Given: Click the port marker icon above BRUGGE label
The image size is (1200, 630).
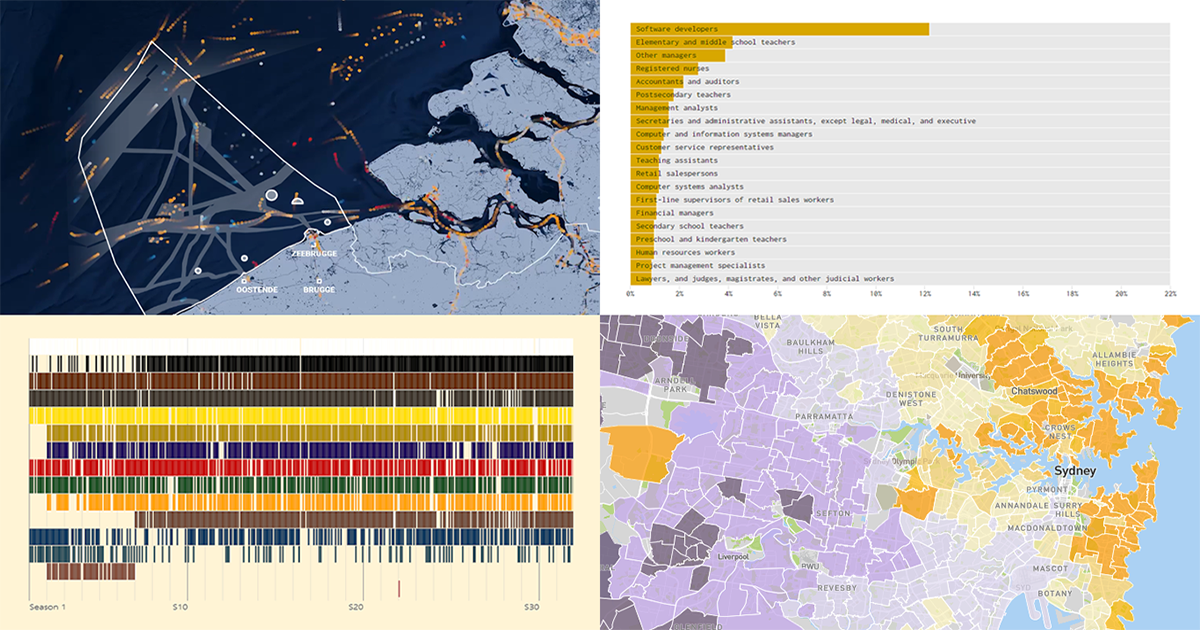Looking at the screenshot, I should (320, 280).
